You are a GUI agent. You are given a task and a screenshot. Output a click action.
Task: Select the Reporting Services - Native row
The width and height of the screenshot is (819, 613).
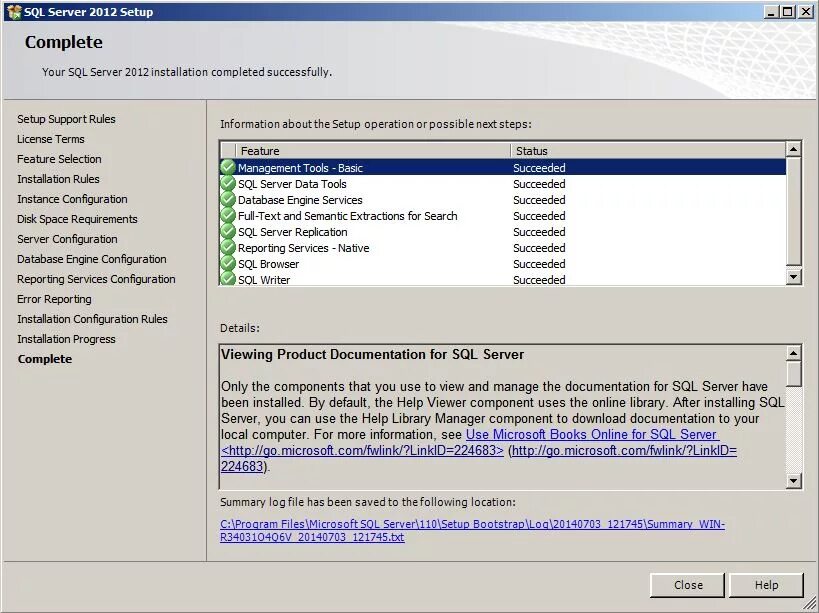pyautogui.click(x=503, y=248)
